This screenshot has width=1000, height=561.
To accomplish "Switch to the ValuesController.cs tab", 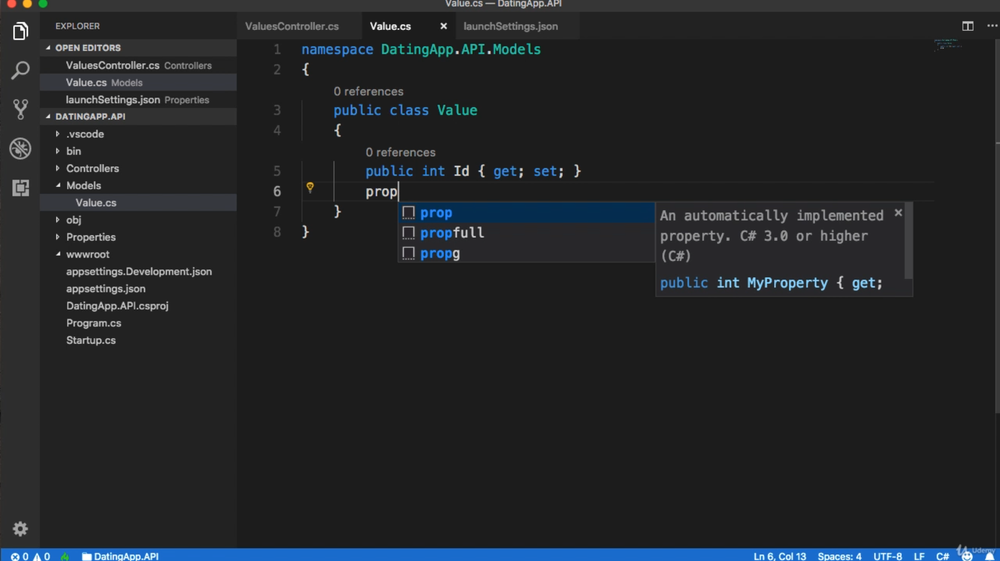I will tap(292, 26).
